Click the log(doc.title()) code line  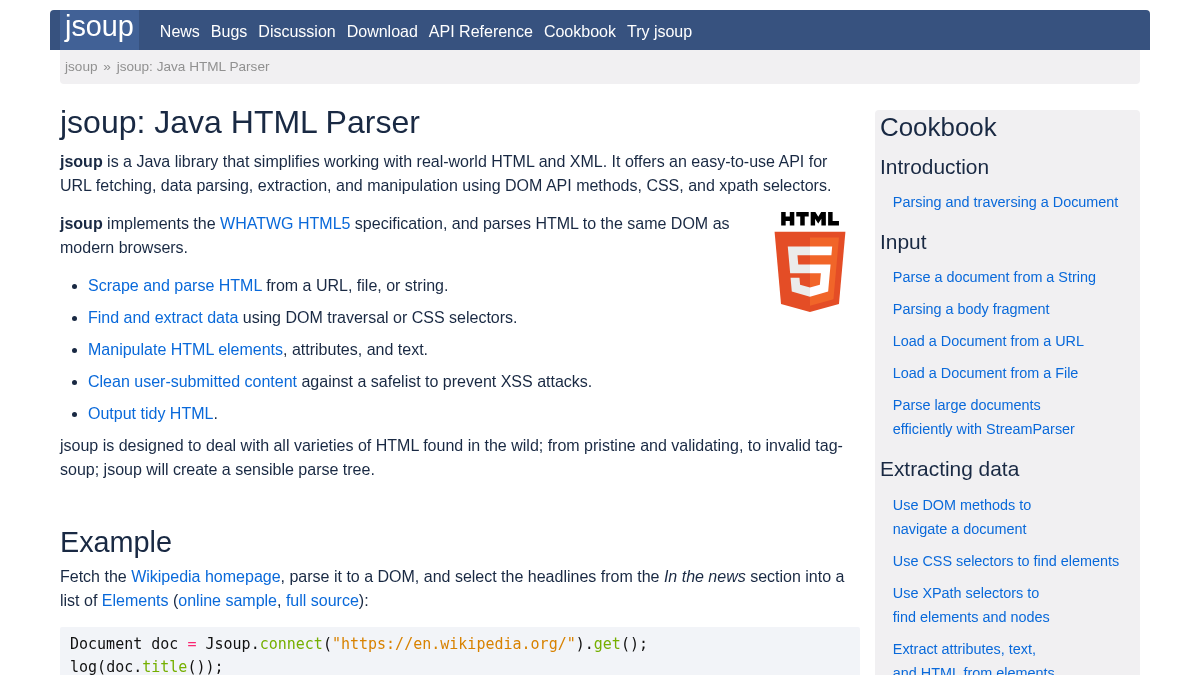(147, 666)
